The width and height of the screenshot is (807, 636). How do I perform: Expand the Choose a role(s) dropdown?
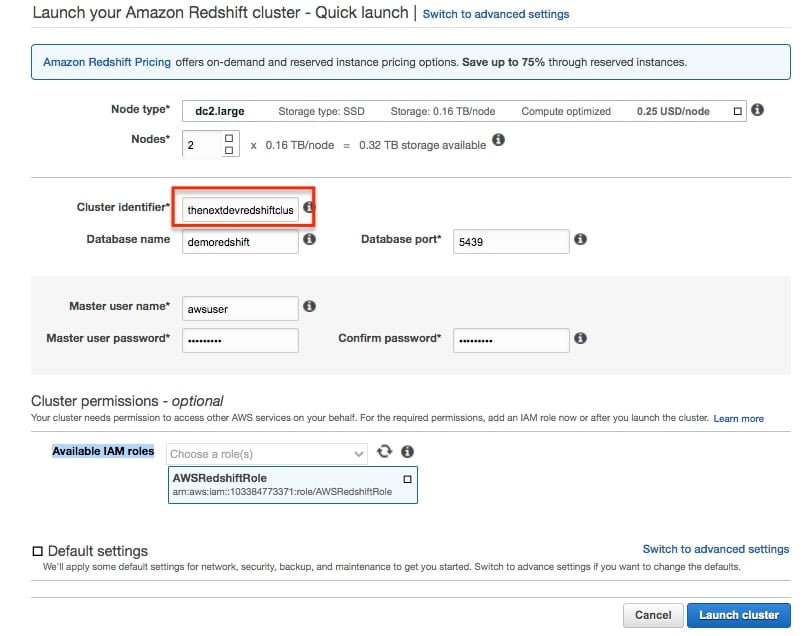click(267, 454)
